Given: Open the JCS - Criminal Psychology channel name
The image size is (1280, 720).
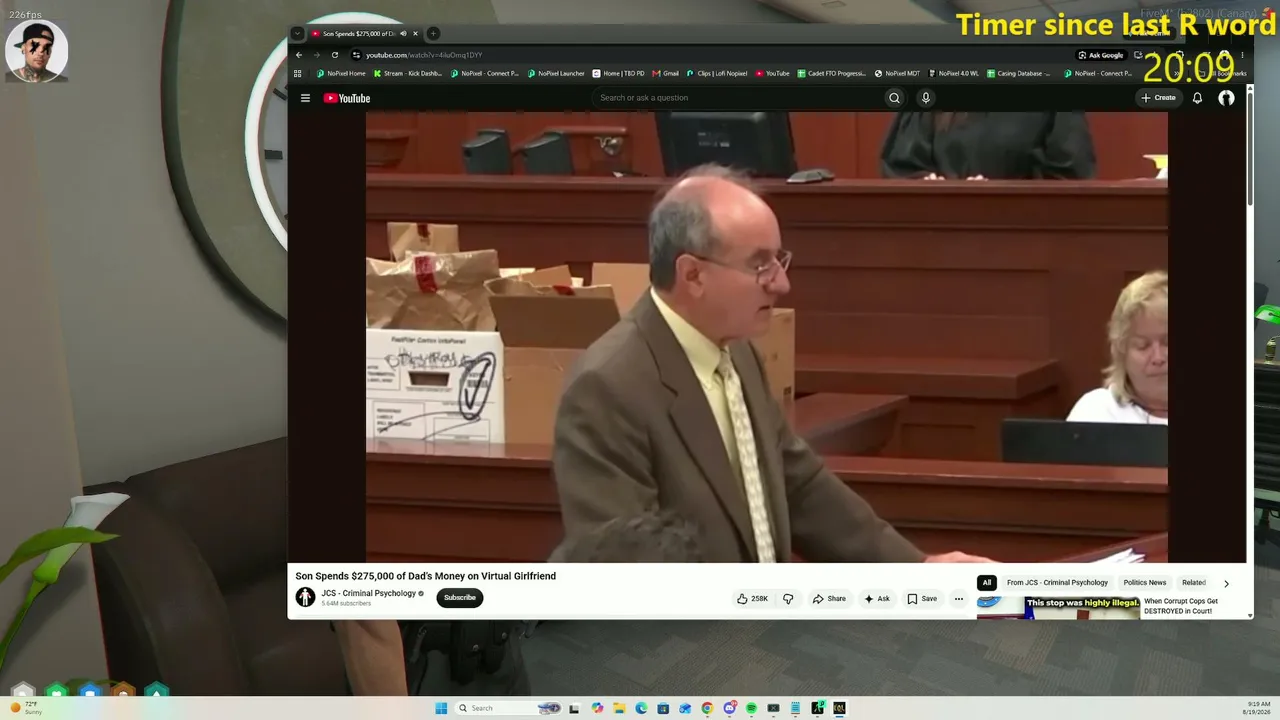Looking at the screenshot, I should tap(368, 593).
